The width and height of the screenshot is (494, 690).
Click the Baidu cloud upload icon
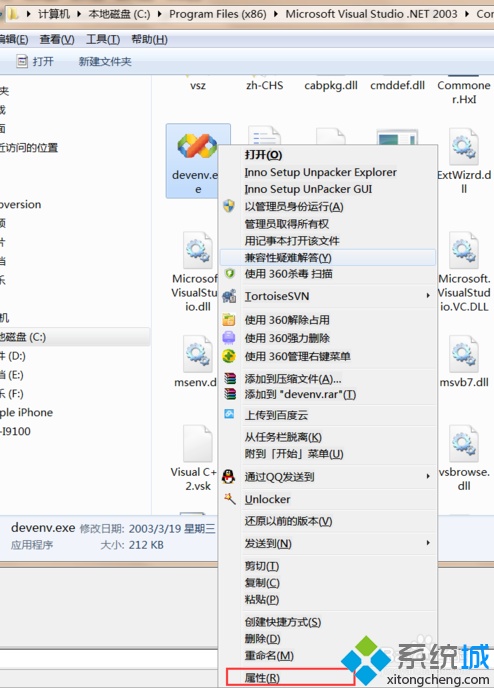click(x=229, y=414)
